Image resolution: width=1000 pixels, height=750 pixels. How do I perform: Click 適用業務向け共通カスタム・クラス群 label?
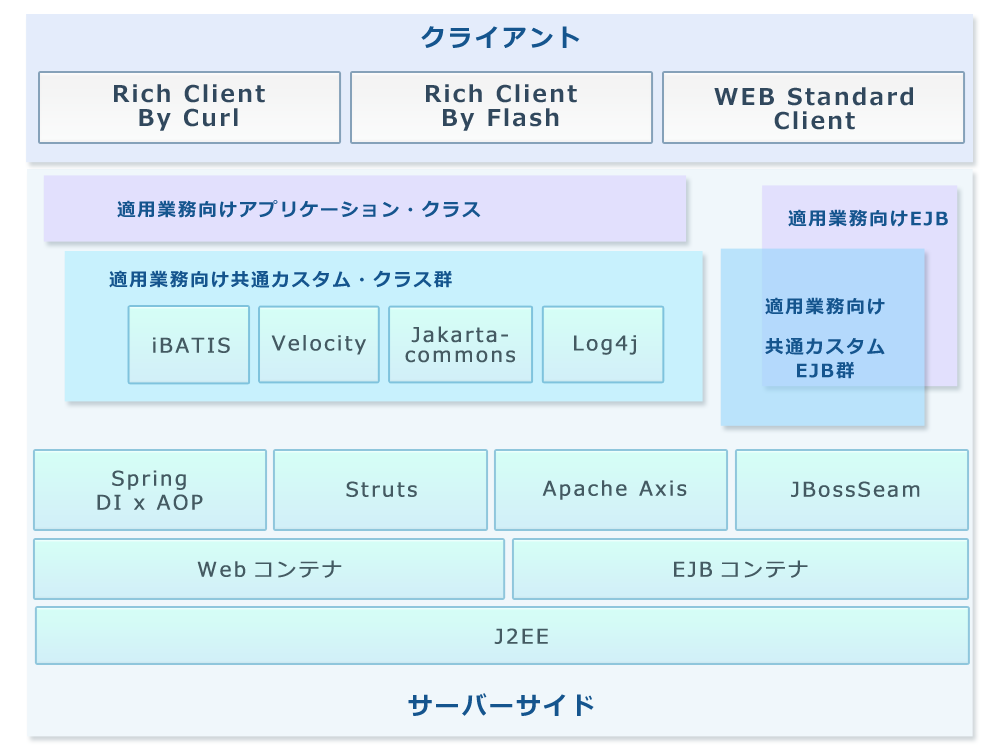click(x=281, y=279)
